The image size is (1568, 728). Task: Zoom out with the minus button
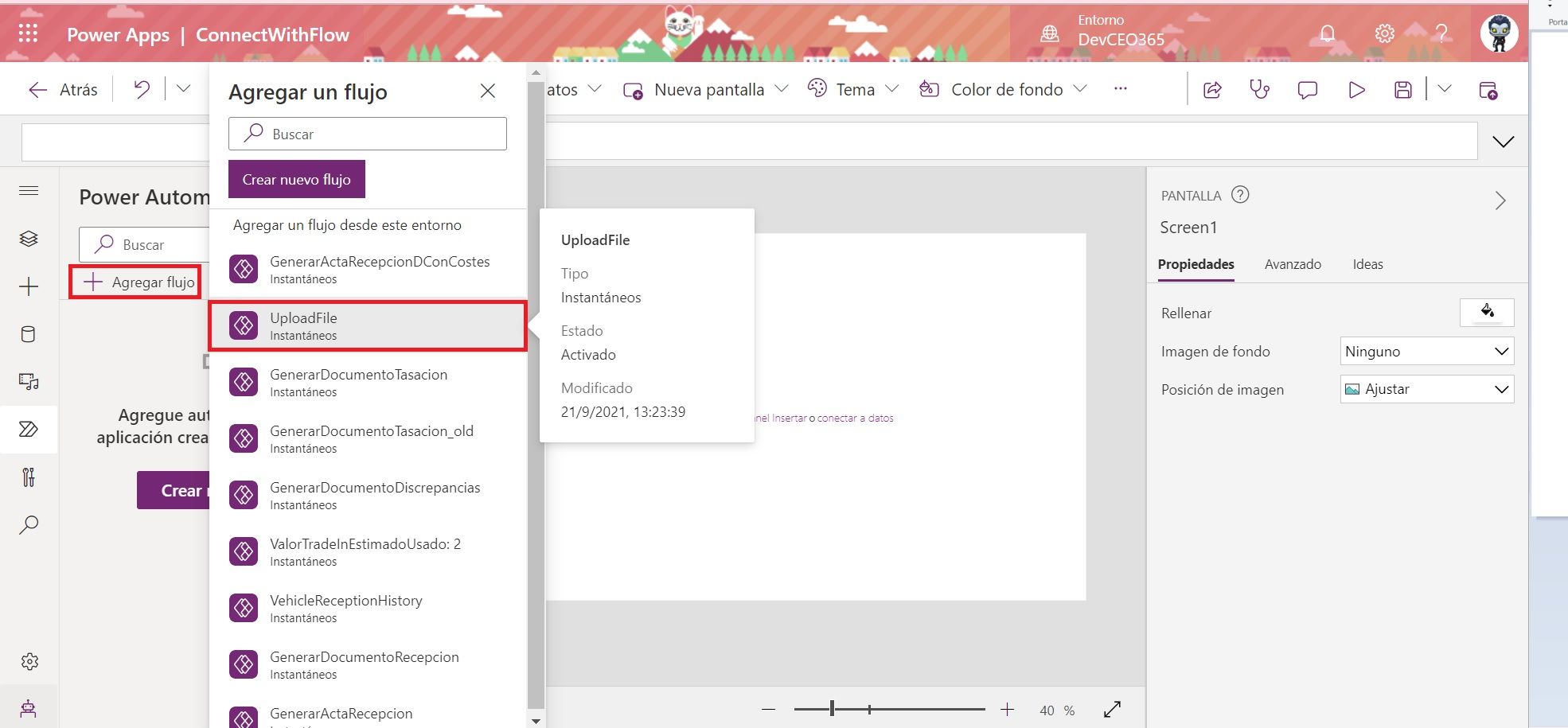pos(768,709)
